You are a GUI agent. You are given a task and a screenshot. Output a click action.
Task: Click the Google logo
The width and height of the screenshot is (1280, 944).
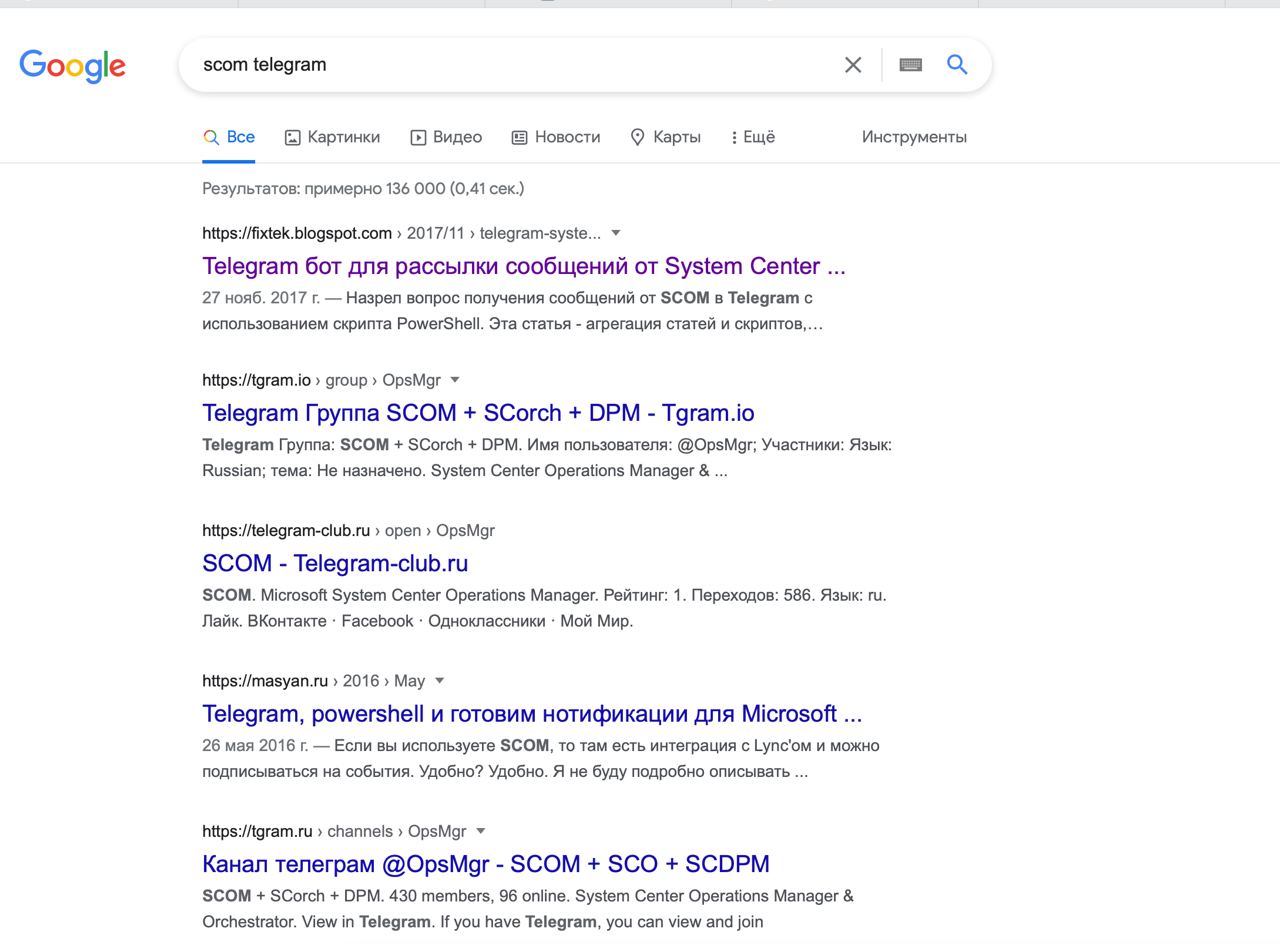72,65
